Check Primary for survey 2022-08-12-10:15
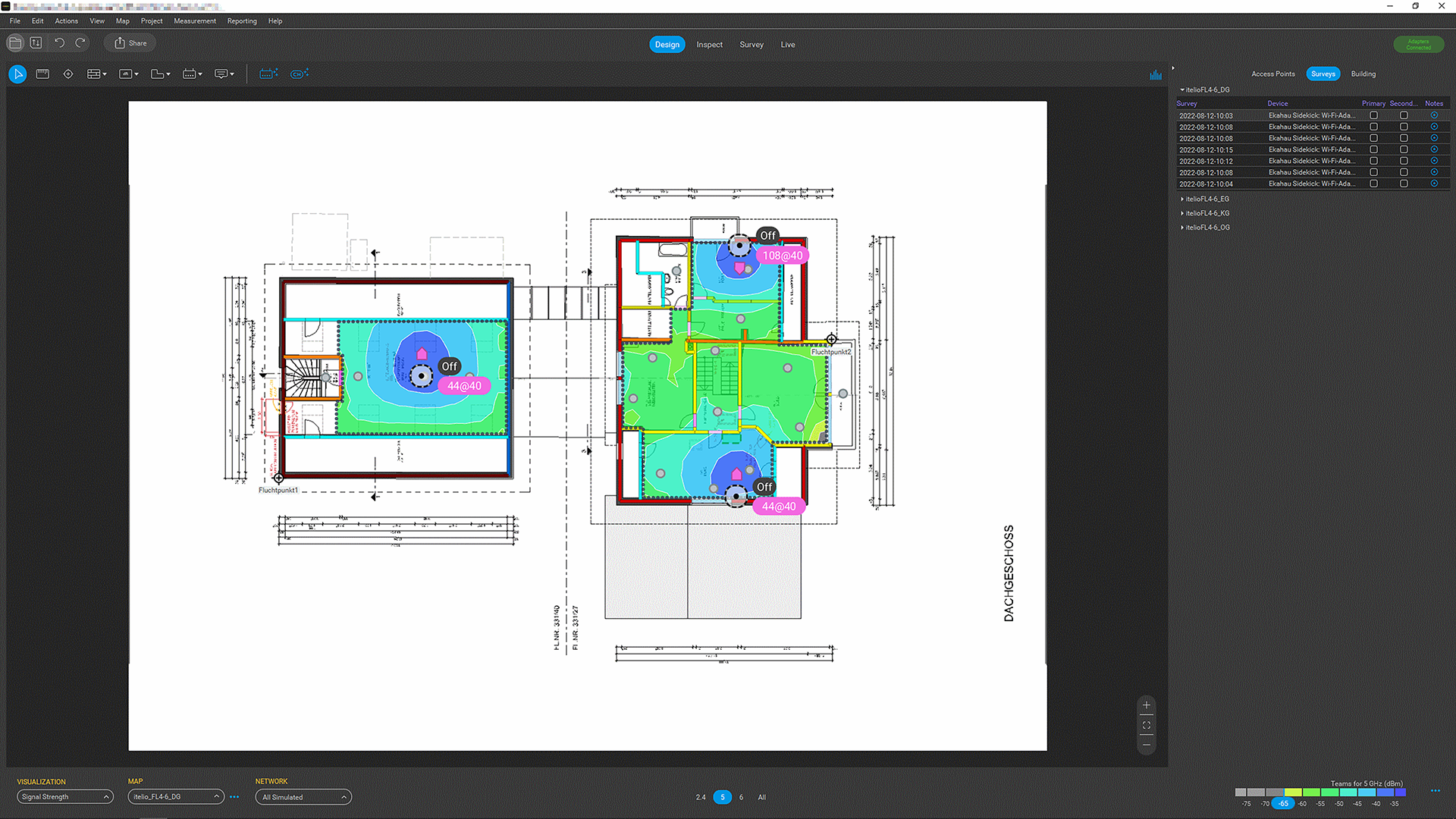Screen dimensions: 1456x819 click(1373, 149)
